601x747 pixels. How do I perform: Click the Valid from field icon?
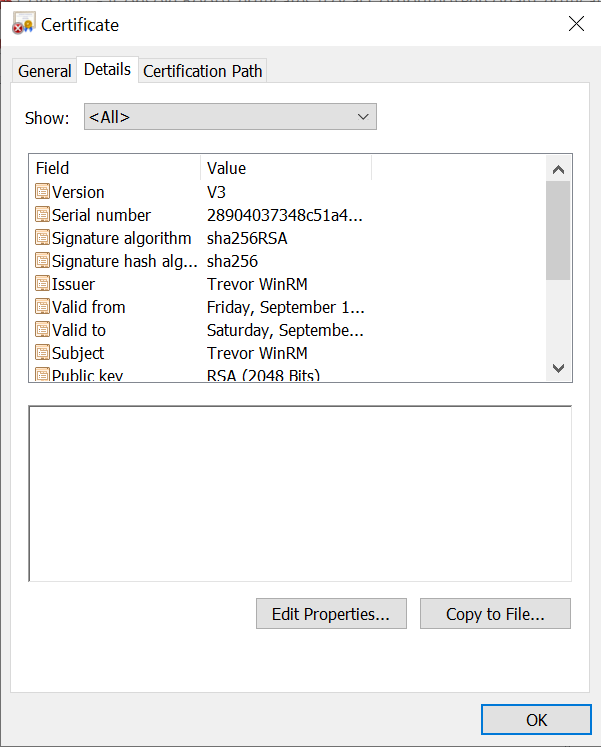pos(42,306)
